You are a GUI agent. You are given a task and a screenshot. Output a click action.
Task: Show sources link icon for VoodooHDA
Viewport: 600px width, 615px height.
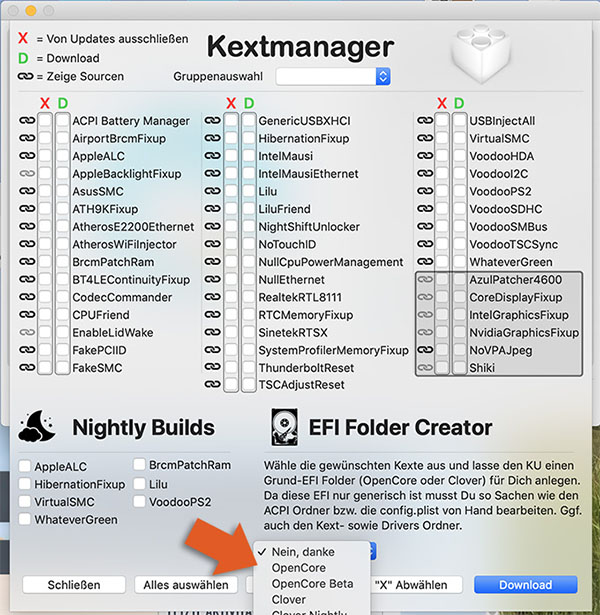click(425, 156)
